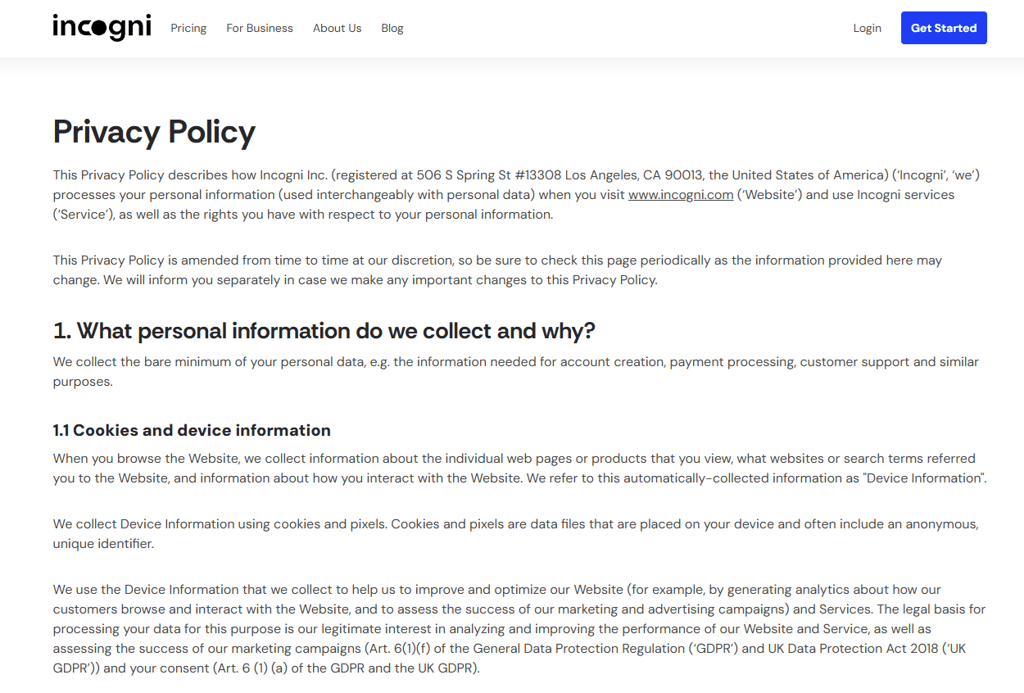Click the Login link

pos(867,28)
